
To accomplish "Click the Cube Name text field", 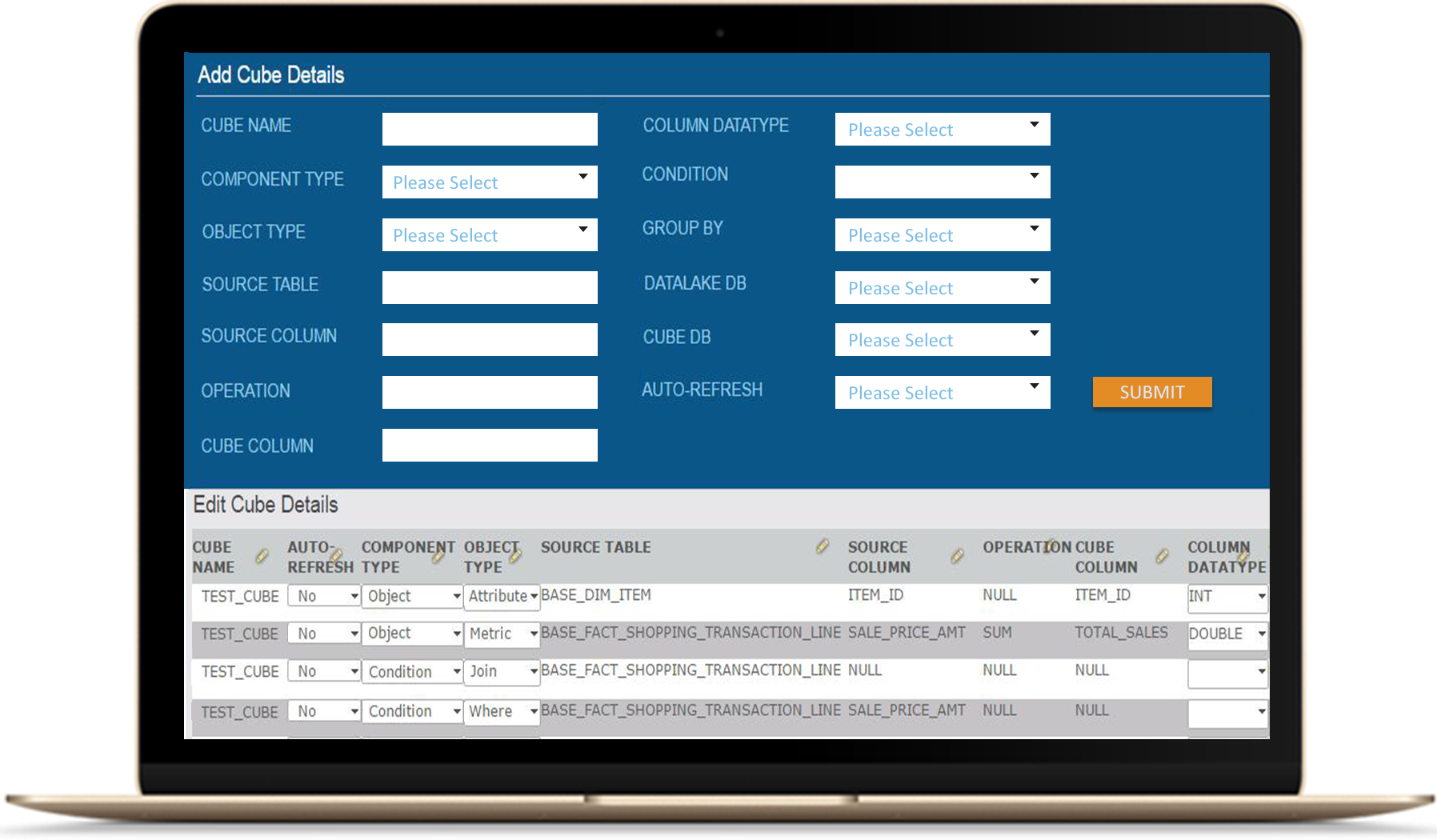I will point(490,130).
